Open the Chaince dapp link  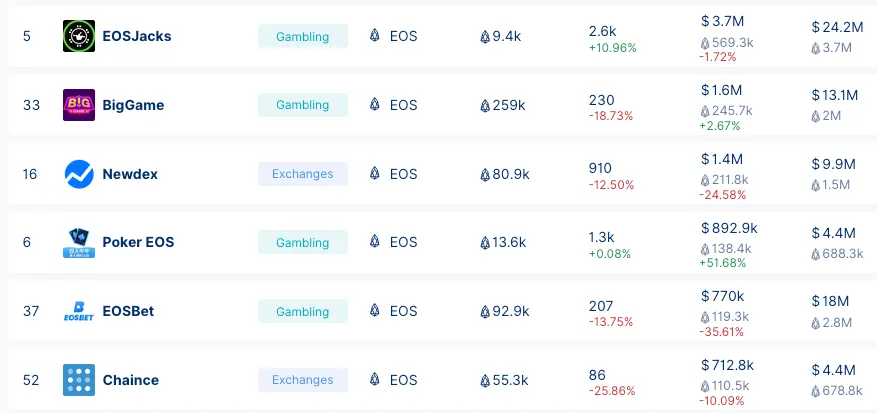(x=130, y=380)
